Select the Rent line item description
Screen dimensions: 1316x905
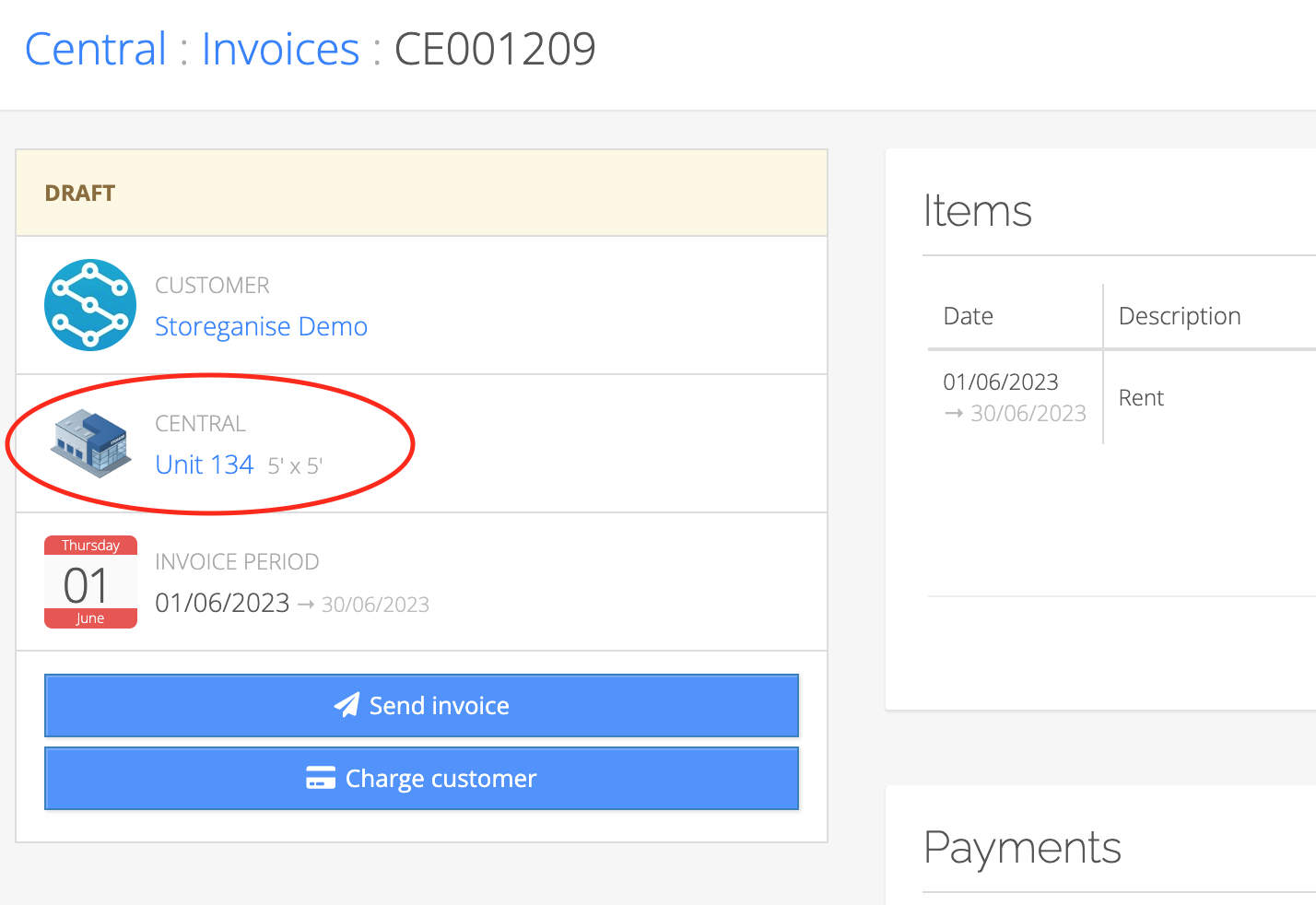coord(1141,397)
